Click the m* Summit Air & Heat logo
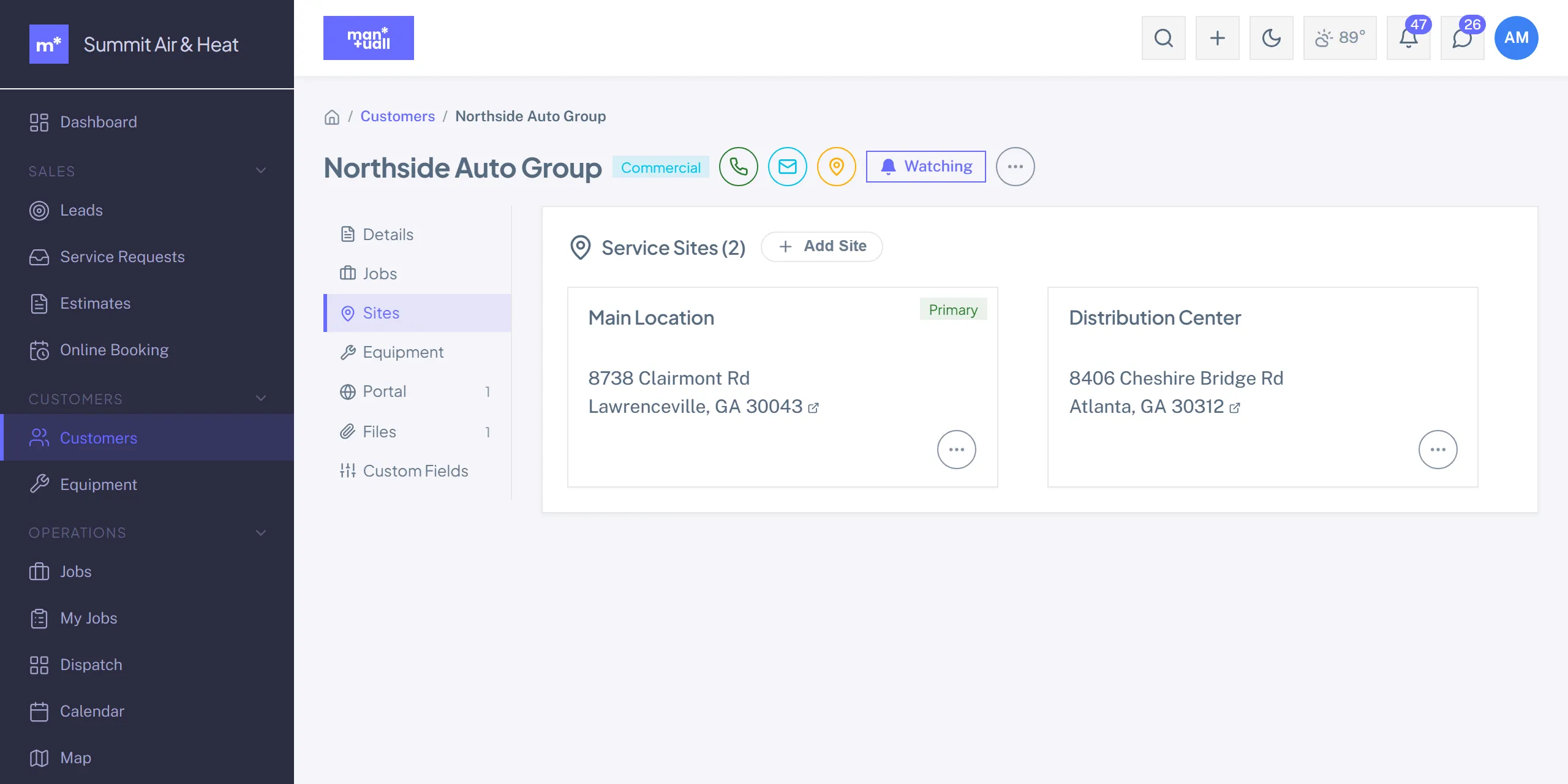The width and height of the screenshot is (1568, 784). tap(134, 44)
